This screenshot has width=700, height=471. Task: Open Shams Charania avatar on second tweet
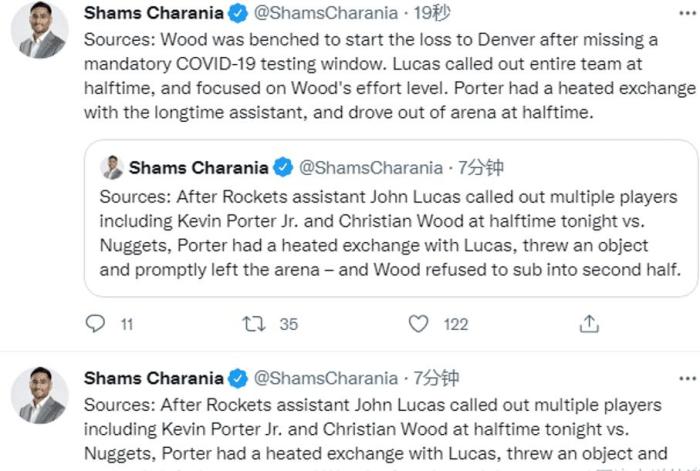[x=39, y=396]
